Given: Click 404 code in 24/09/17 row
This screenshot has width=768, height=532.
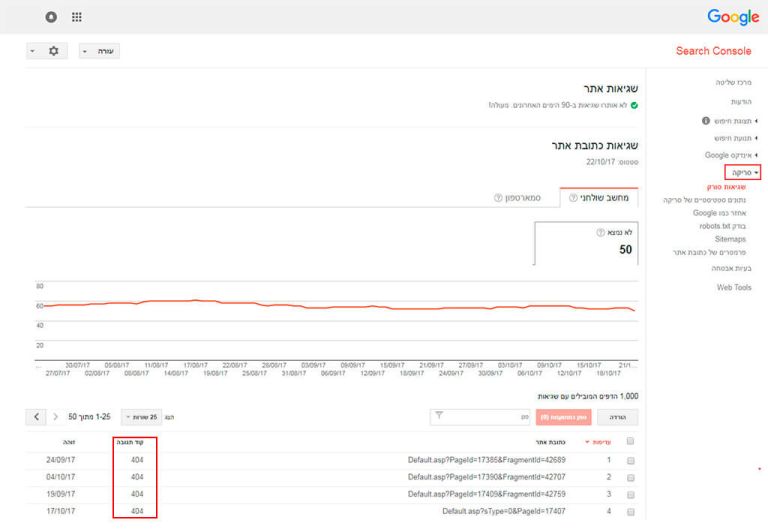Looking at the screenshot, I should click(137, 460).
